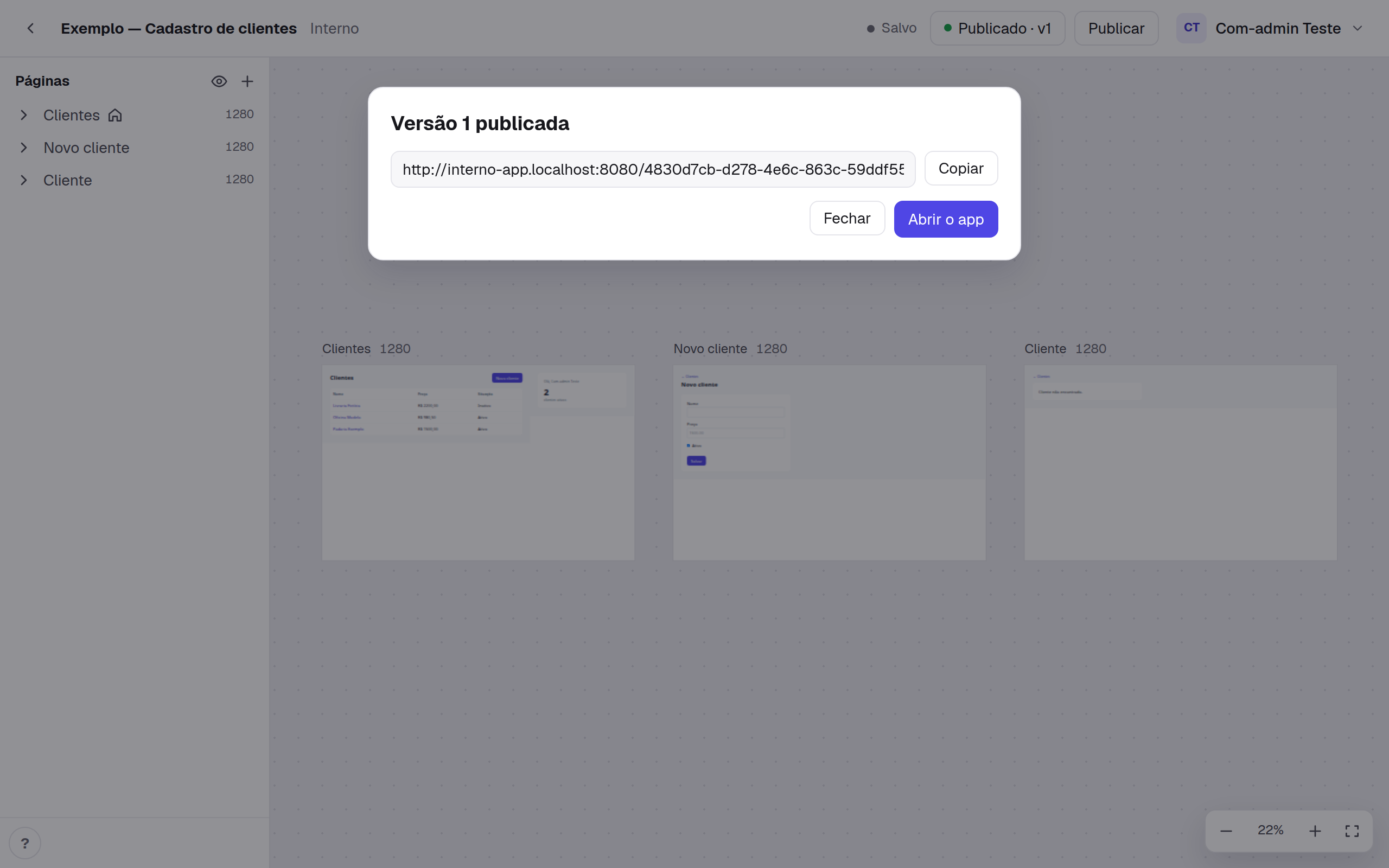Click the CT user avatar

pyautogui.click(x=1191, y=28)
